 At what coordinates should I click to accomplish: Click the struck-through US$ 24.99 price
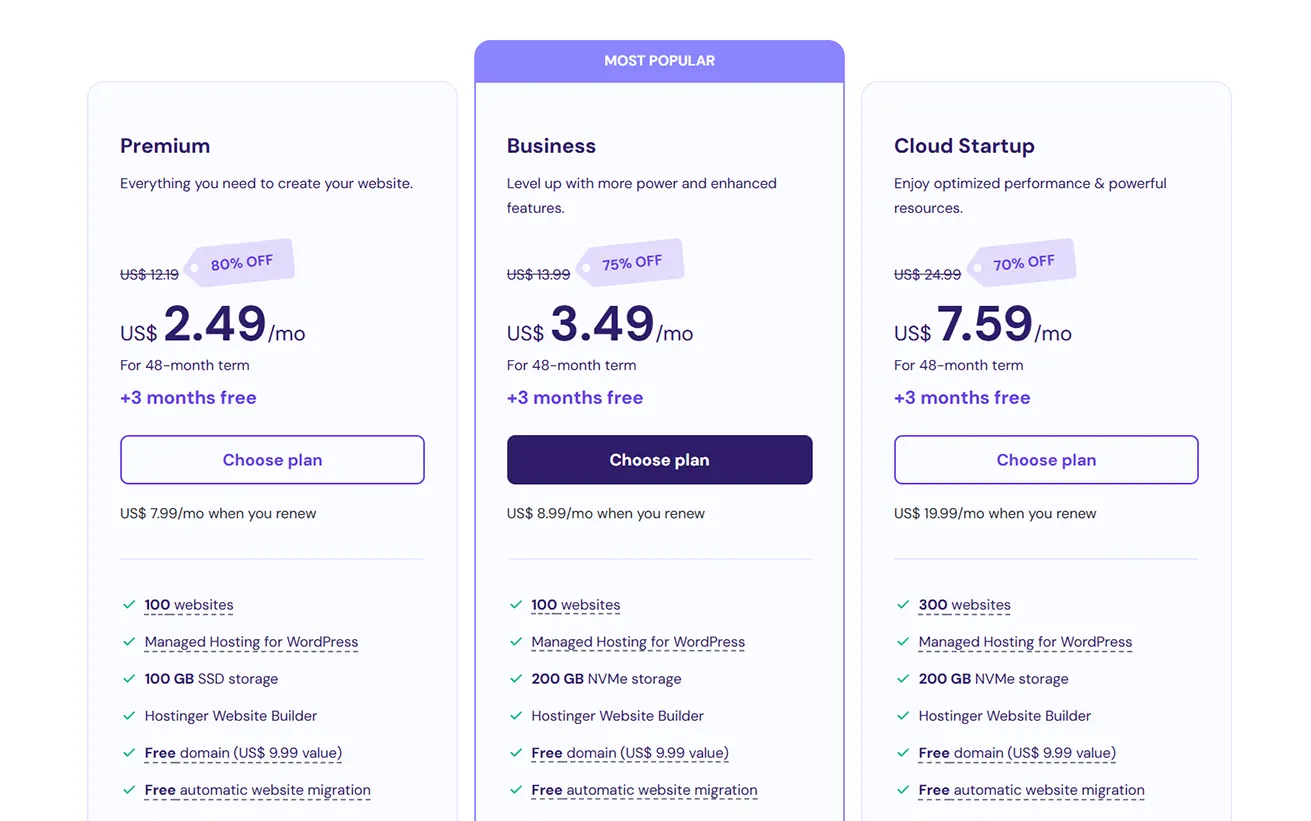(x=927, y=274)
